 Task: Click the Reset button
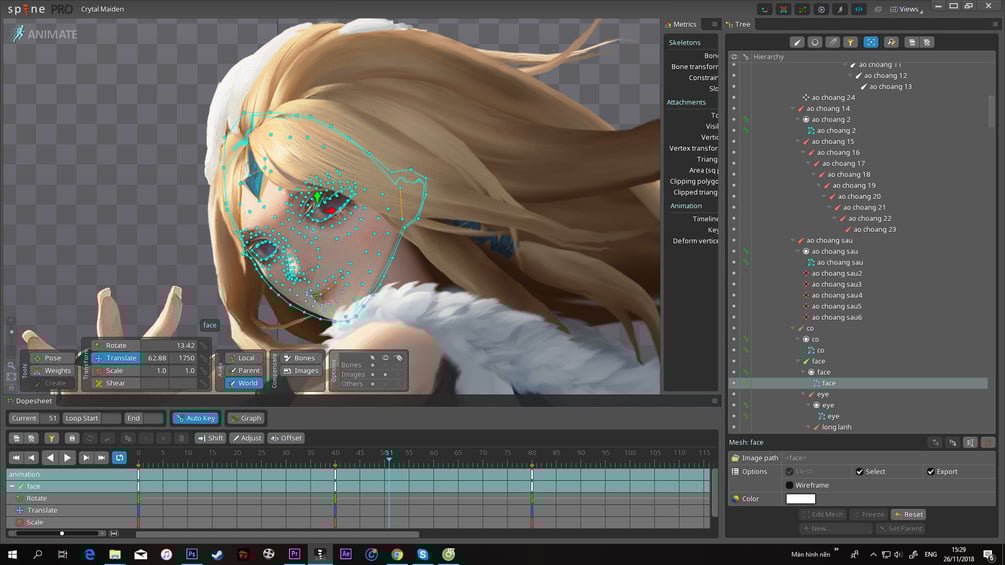pos(909,514)
